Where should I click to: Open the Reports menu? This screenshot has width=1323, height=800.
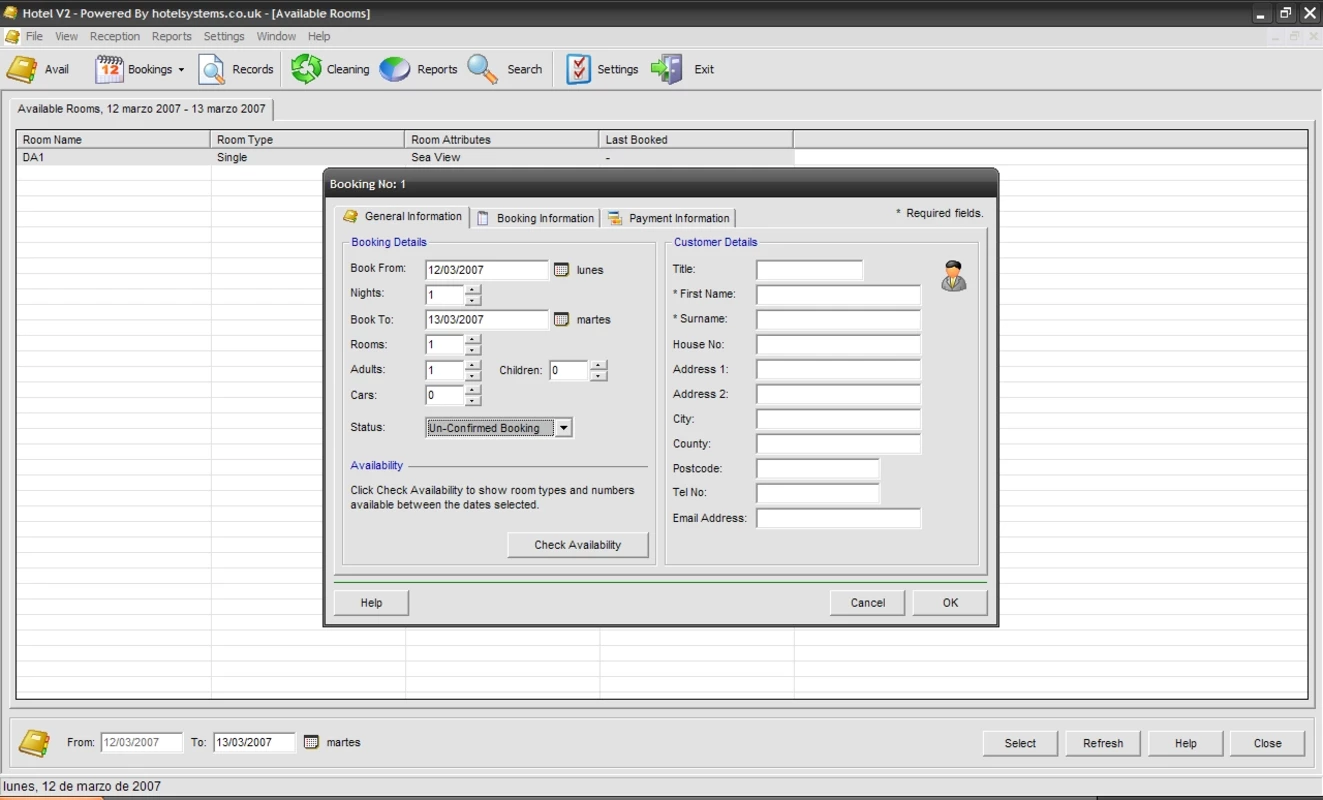click(x=172, y=36)
